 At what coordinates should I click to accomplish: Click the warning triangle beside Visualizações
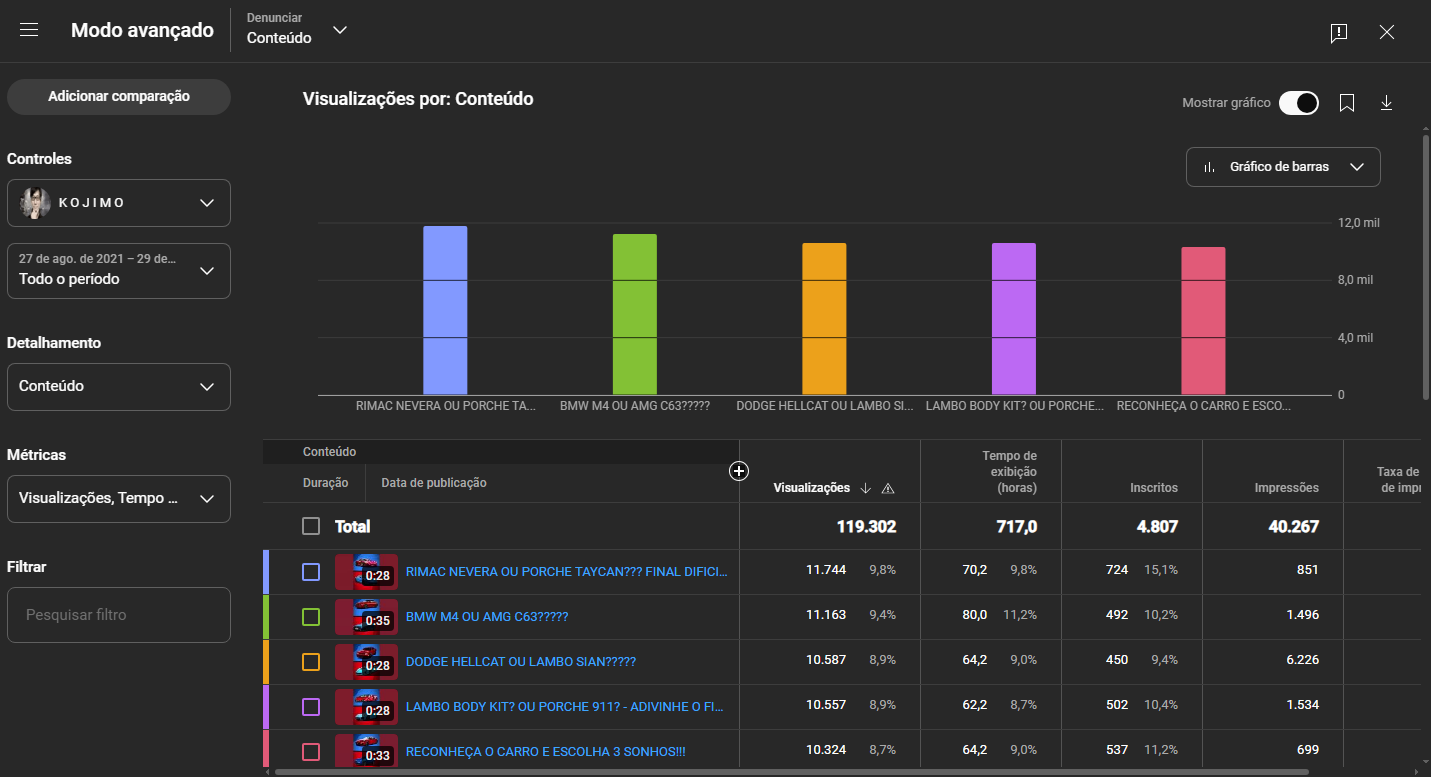pos(888,488)
